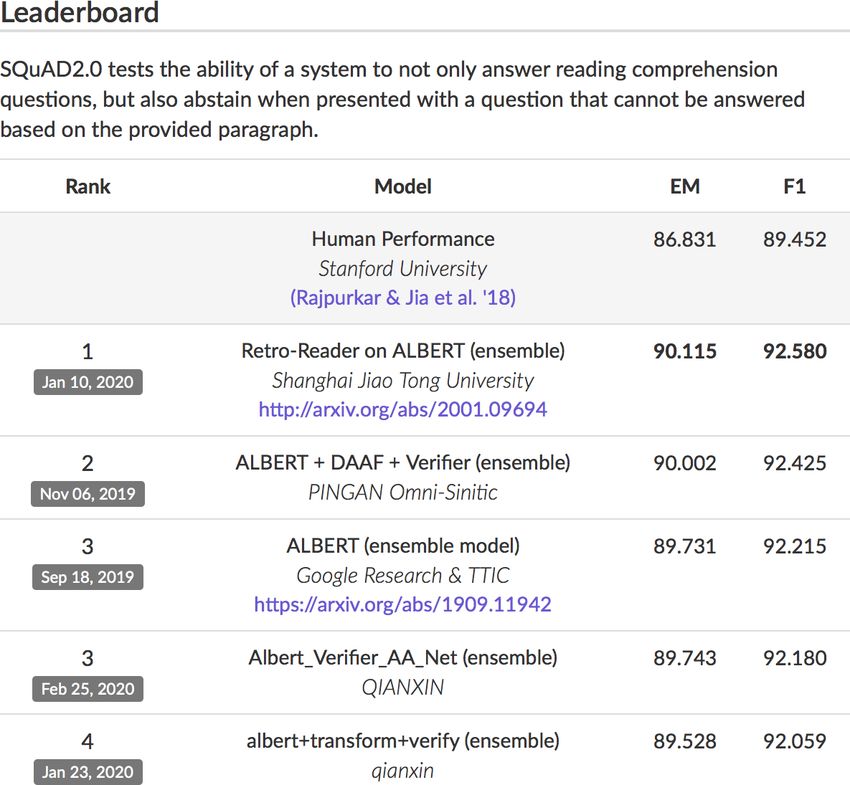Select Albert_Verifier_AA_Net (ensemble) entry

point(403,658)
